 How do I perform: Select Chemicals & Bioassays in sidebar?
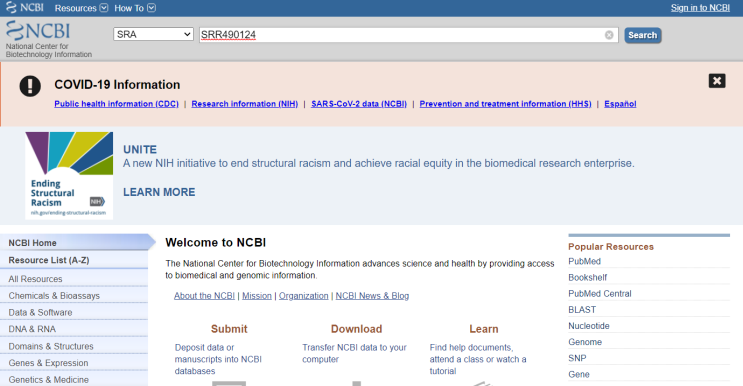pos(74,296)
